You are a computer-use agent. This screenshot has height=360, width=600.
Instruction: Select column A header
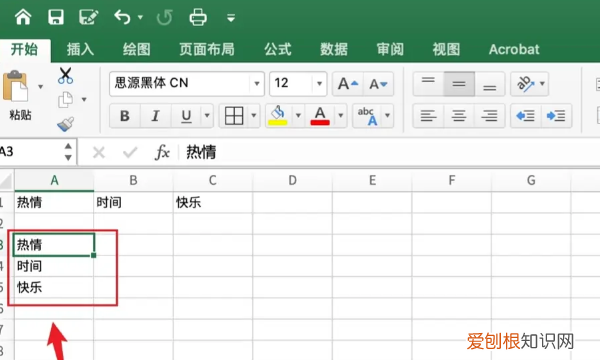pos(54,180)
